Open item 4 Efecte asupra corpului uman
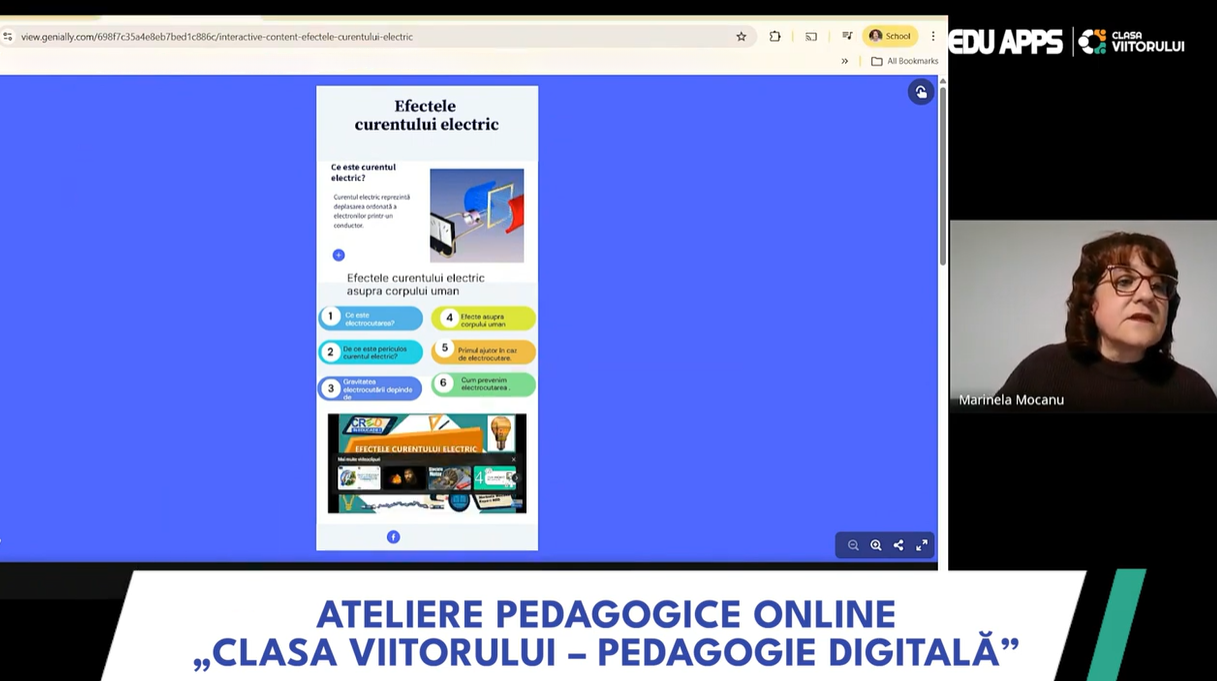The height and width of the screenshot is (681, 1217). 484,318
